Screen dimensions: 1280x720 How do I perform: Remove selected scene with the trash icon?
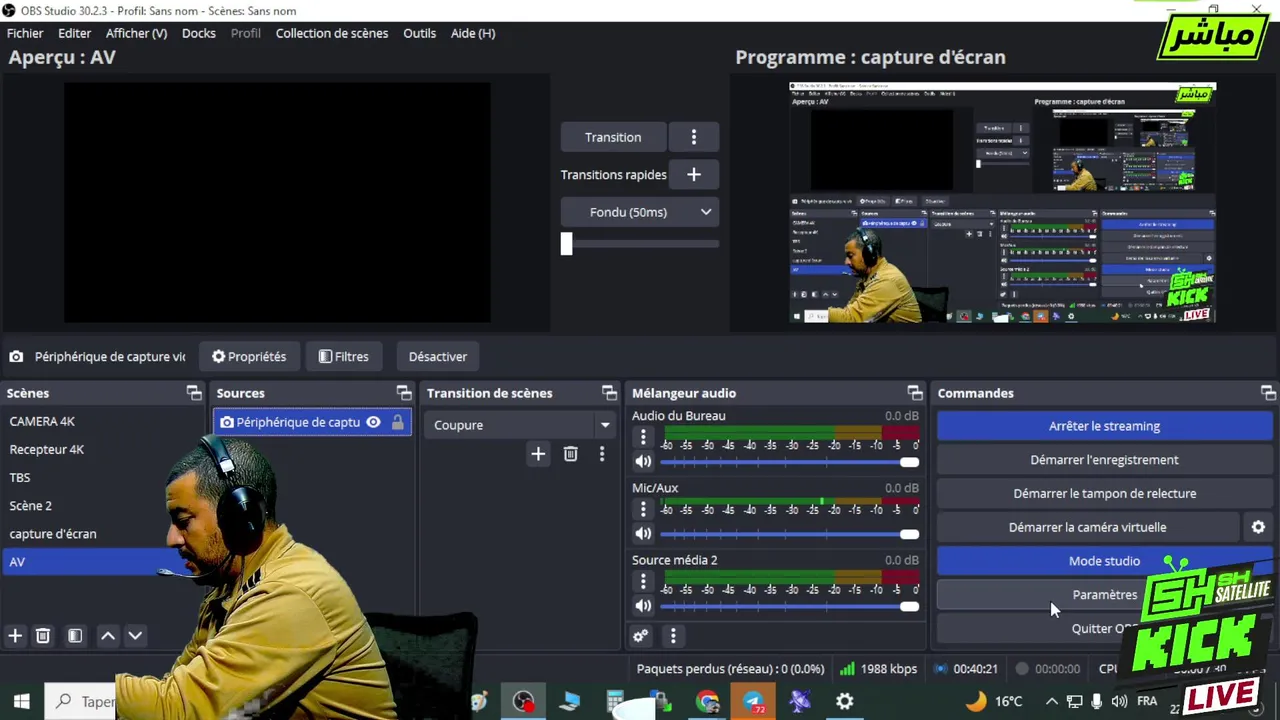(43, 636)
